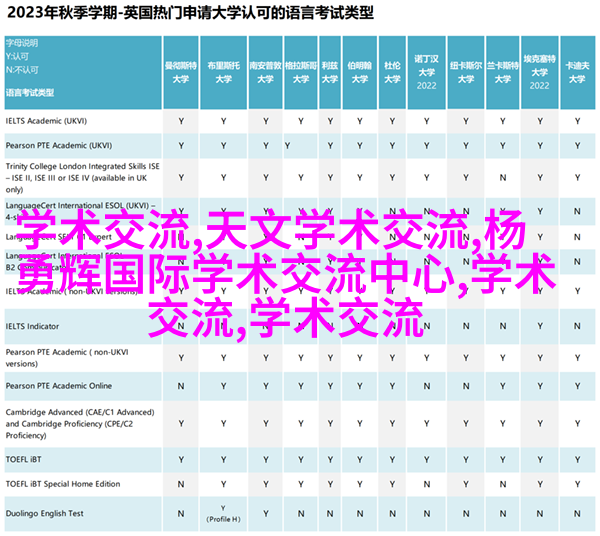Click Pearson PTE Academic Online N under 诺丁汉大学
Screen dimensions: 600x536
427,386
